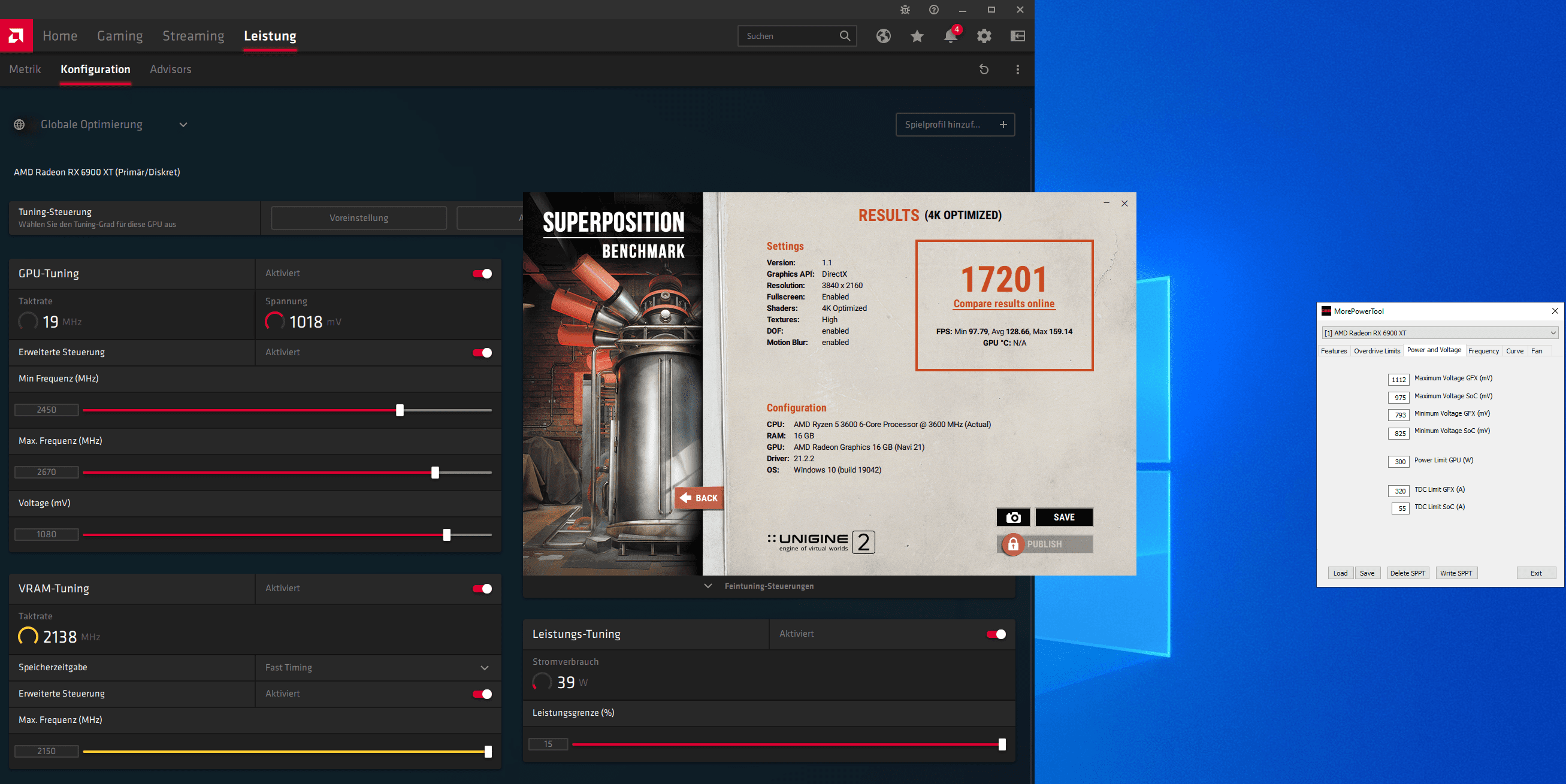Close the MorePowerTool window
The height and width of the screenshot is (784, 1566).
point(1555,311)
